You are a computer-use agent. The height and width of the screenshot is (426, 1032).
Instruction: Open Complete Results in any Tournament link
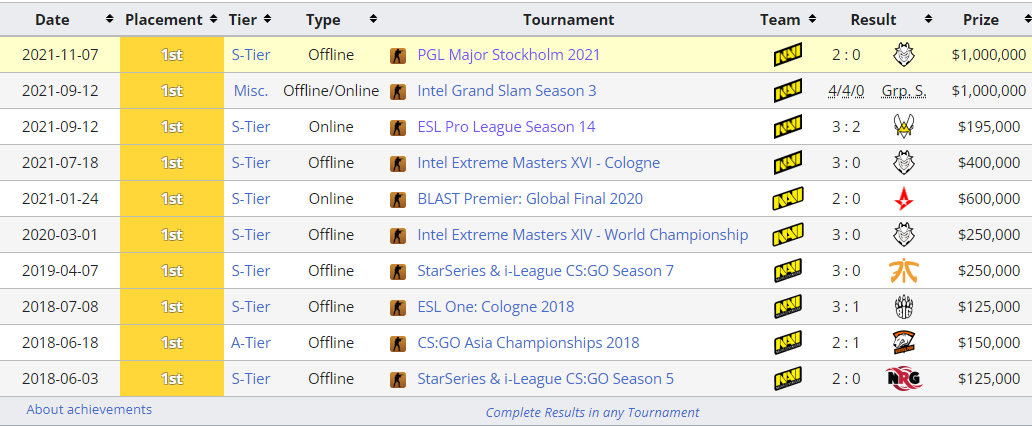(x=592, y=412)
